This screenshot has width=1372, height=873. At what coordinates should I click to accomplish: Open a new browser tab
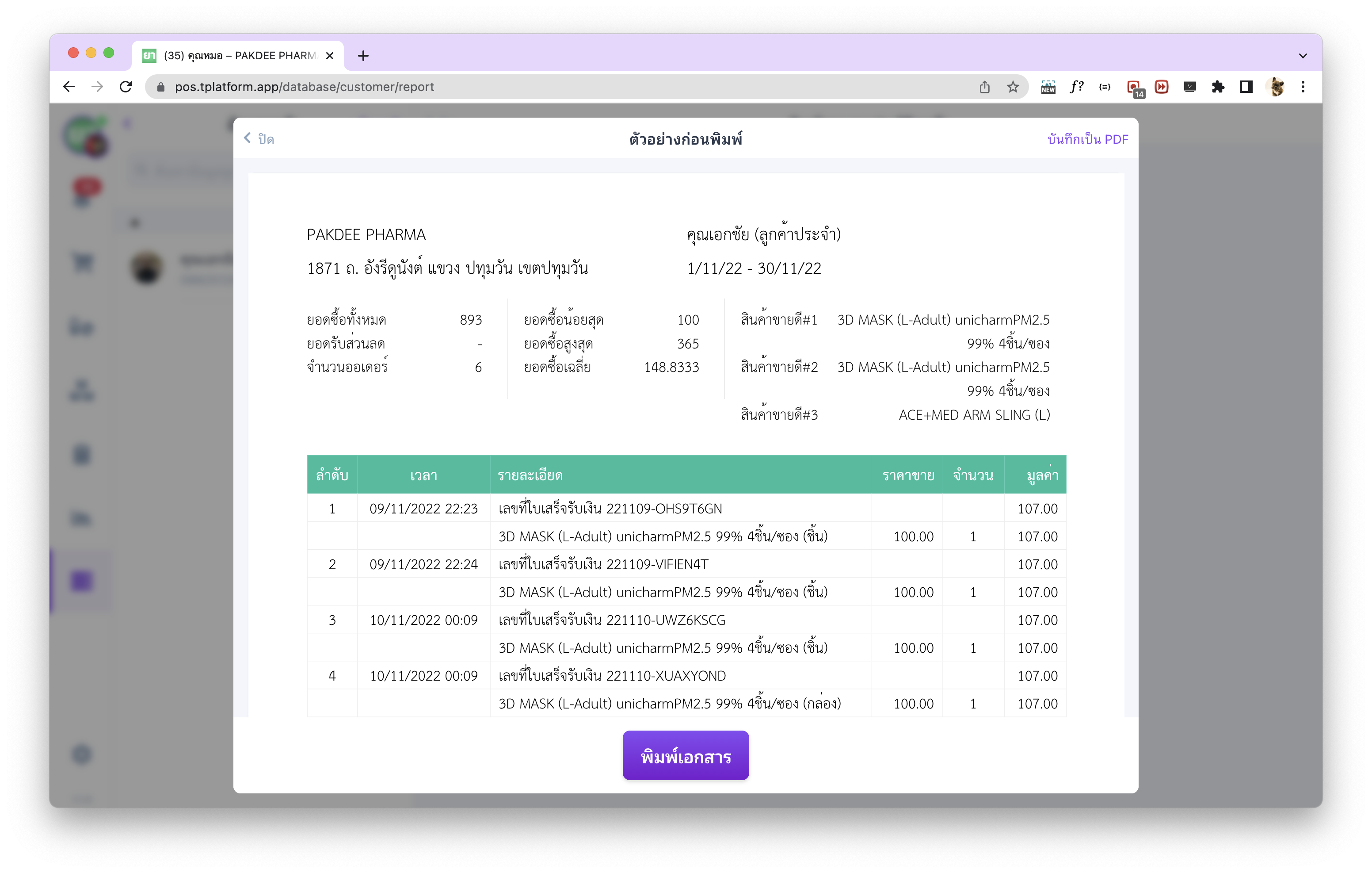(363, 56)
